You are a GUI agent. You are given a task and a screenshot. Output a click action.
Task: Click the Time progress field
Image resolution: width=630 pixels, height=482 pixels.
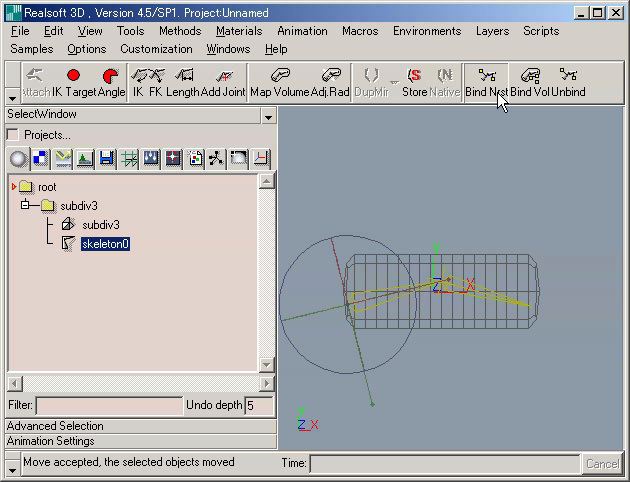[x=445, y=464]
